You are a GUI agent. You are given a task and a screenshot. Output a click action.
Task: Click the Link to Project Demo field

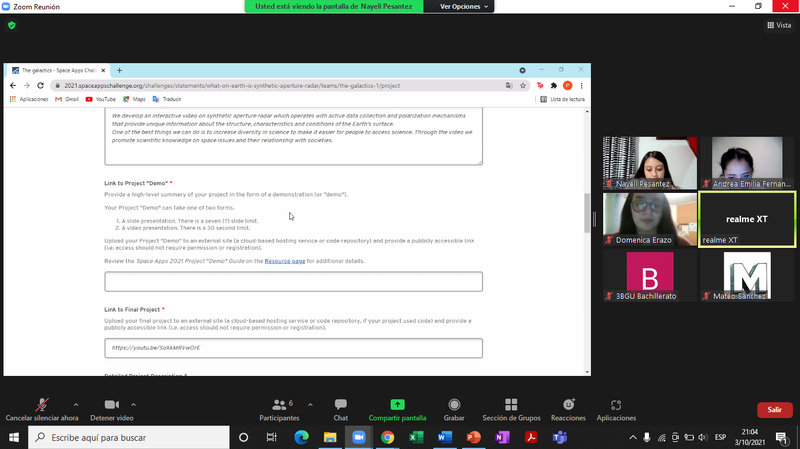[293, 282]
